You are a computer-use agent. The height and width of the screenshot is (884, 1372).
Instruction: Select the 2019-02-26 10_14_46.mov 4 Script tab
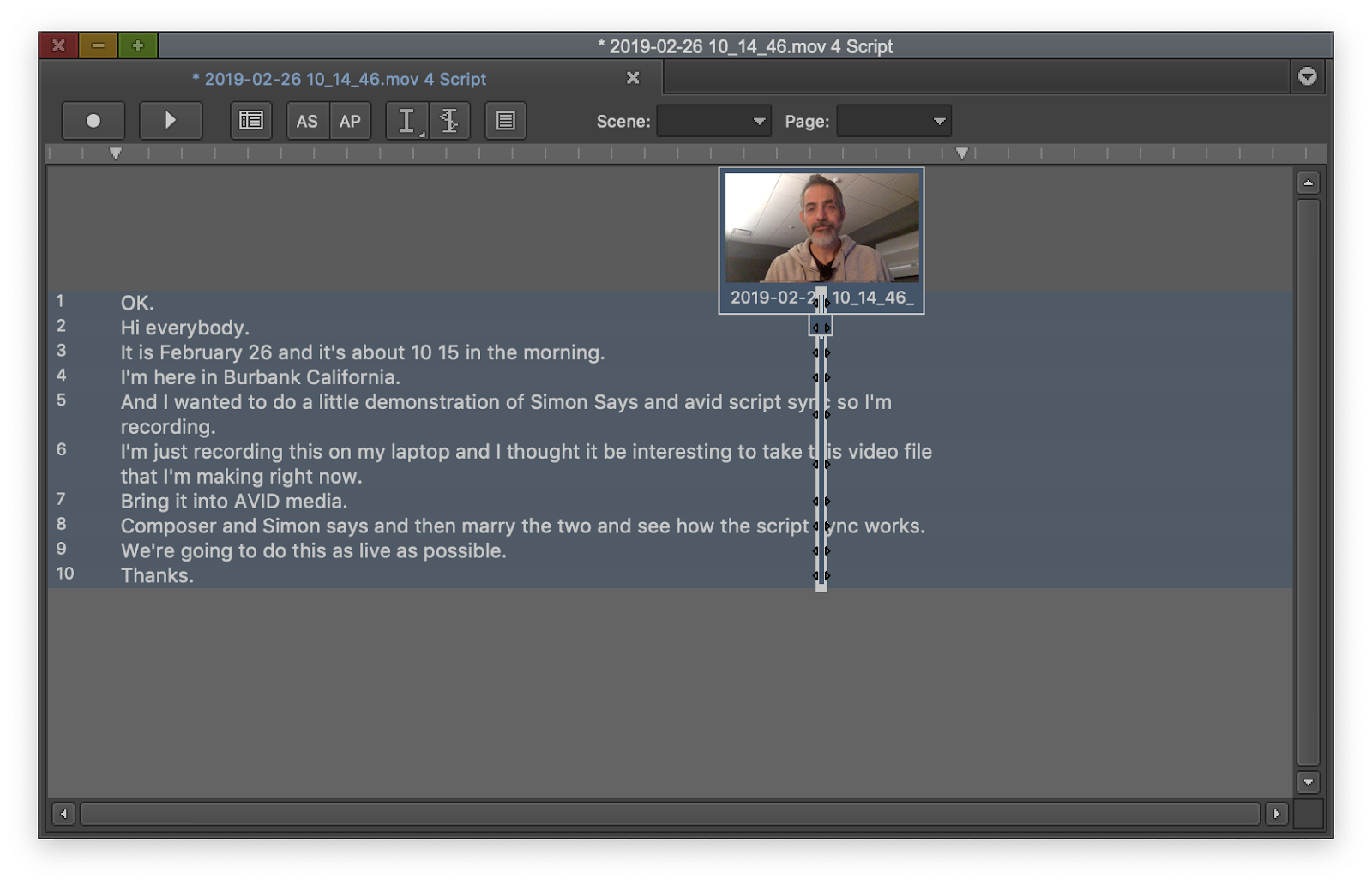(339, 79)
